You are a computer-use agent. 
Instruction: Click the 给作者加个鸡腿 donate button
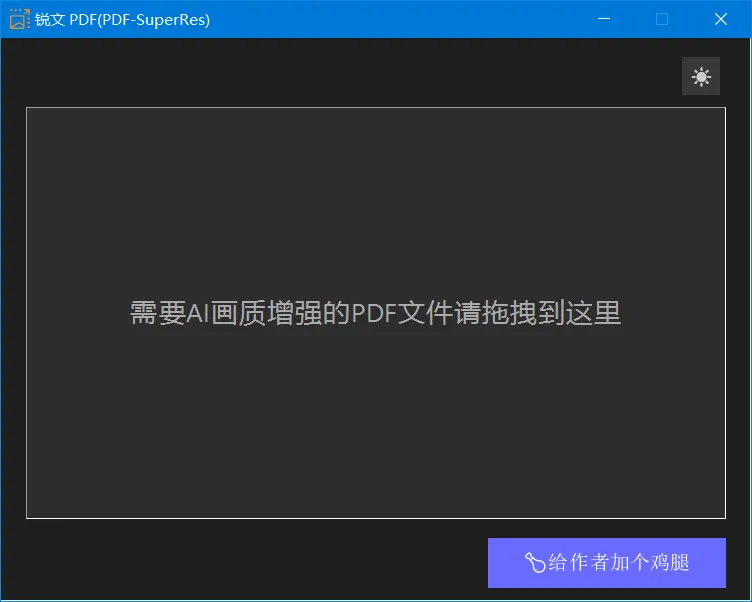pos(607,563)
